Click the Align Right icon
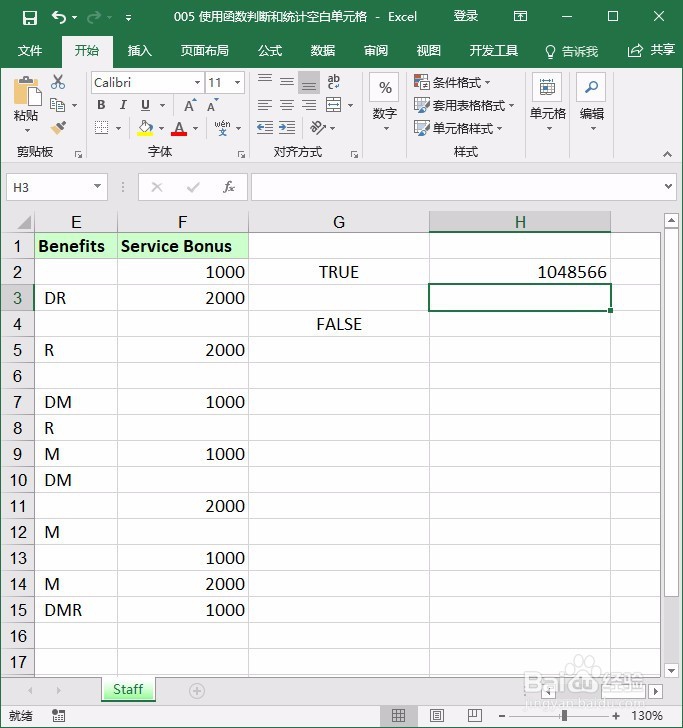Screen dimensions: 683x728 309,105
